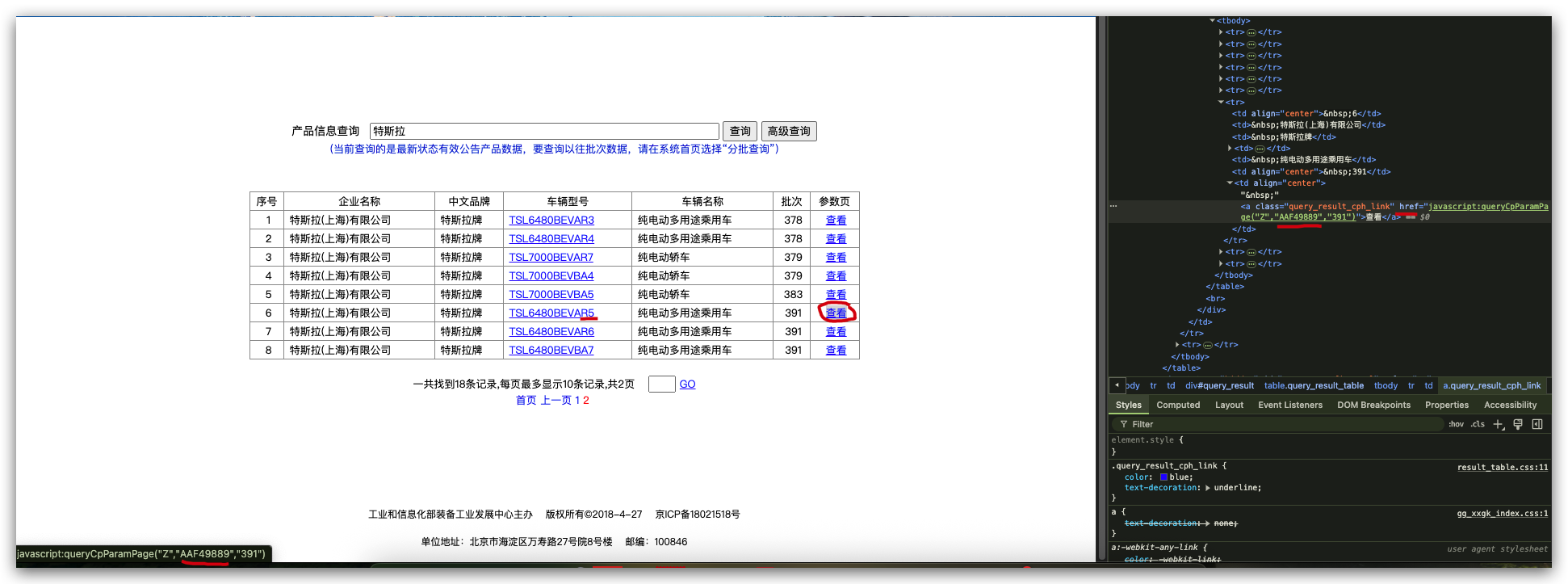Focus the Styles Filter field
The height and width of the screenshot is (584, 1568).
click(1280, 424)
